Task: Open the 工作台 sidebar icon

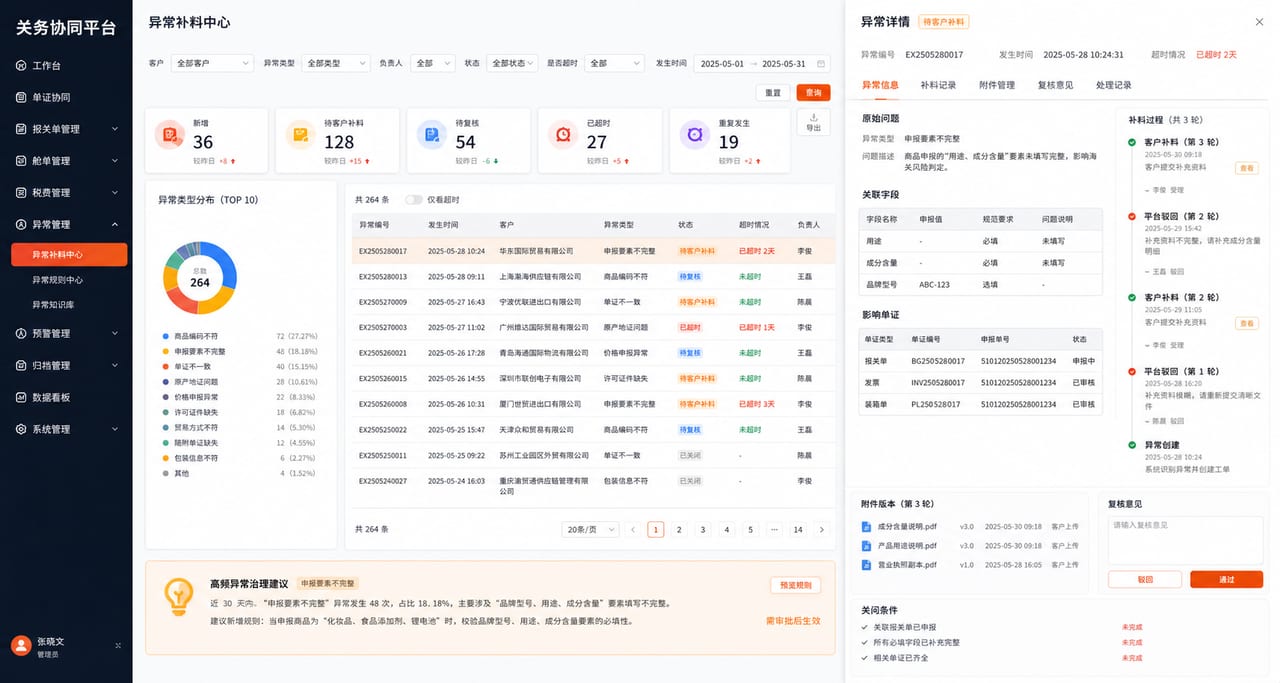Action: (21, 65)
